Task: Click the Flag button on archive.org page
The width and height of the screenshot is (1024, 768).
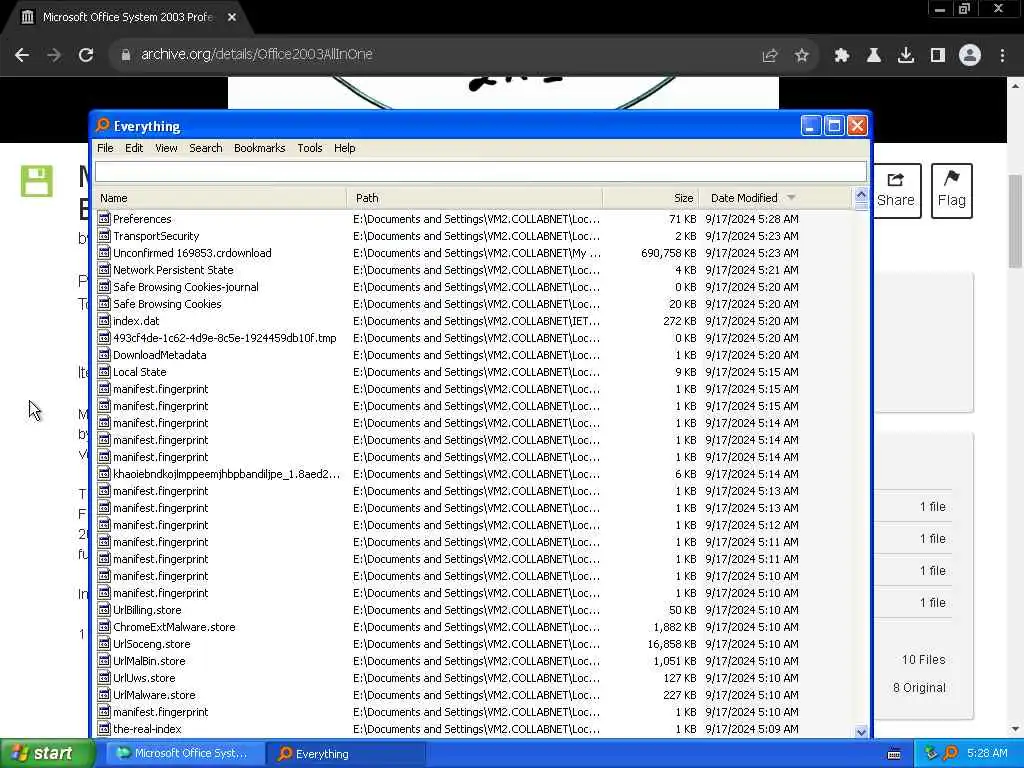Action: click(x=952, y=191)
